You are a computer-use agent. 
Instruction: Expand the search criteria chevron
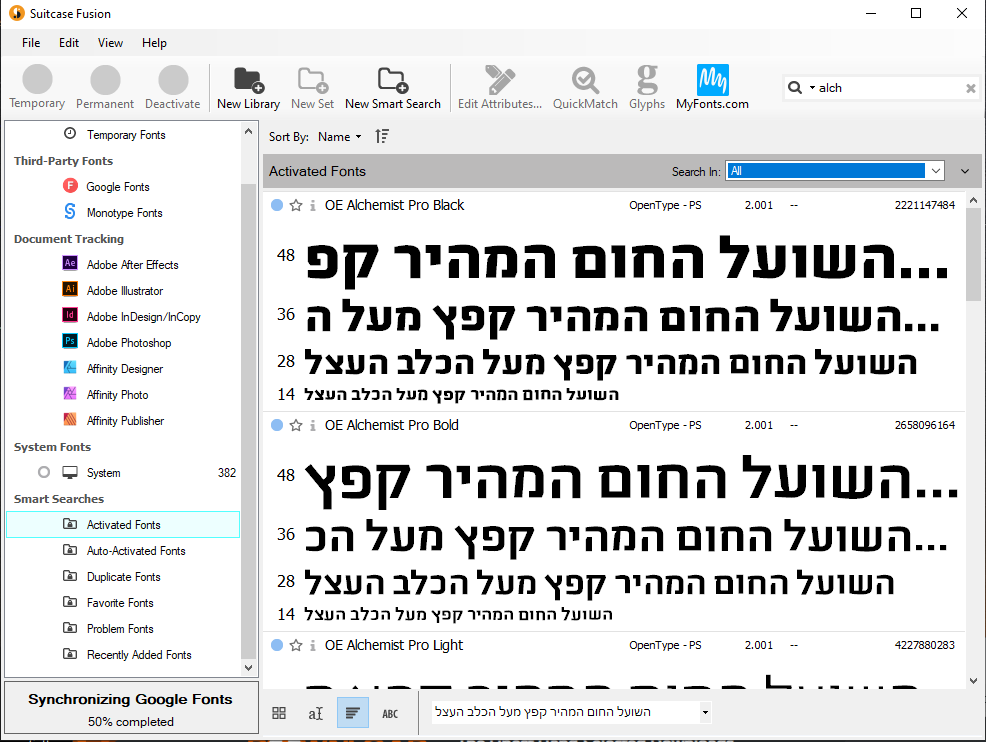965,171
